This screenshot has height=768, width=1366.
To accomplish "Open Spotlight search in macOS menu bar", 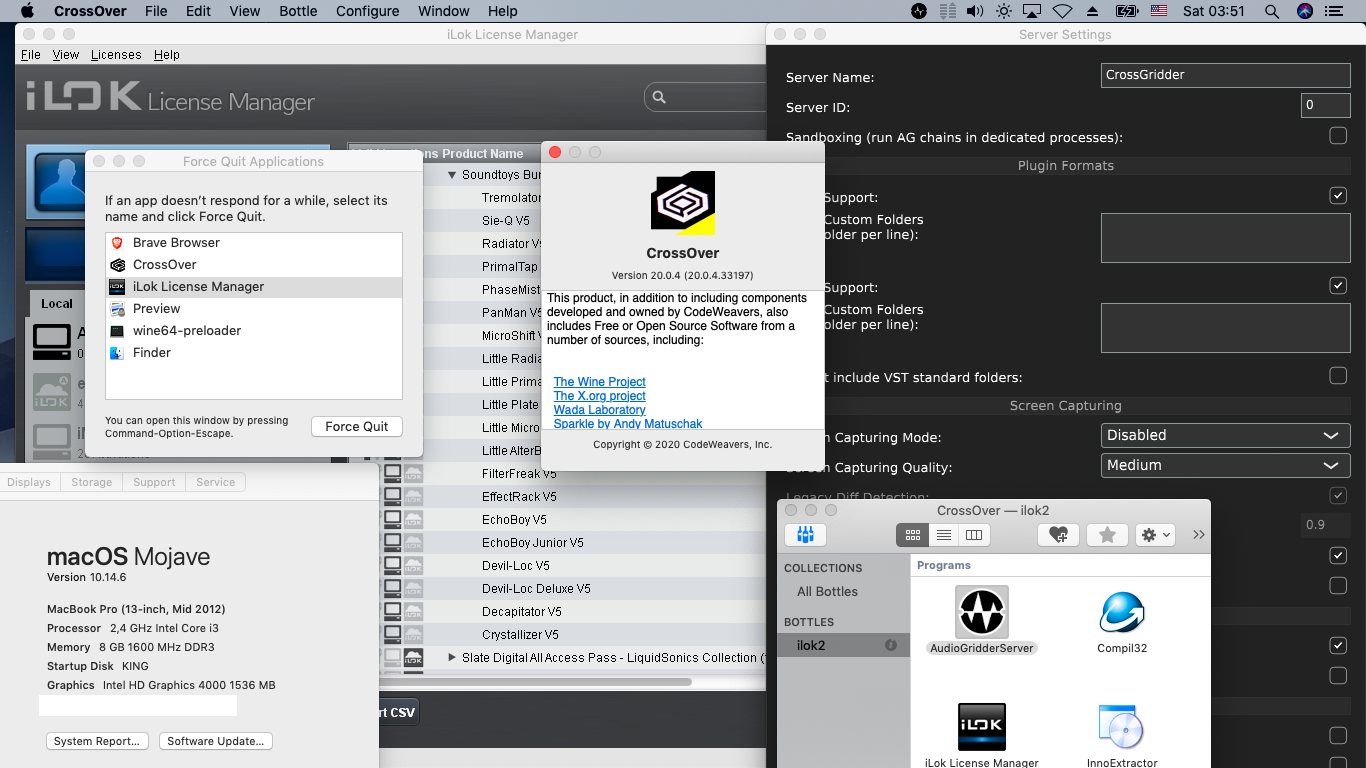I will [x=1272, y=11].
